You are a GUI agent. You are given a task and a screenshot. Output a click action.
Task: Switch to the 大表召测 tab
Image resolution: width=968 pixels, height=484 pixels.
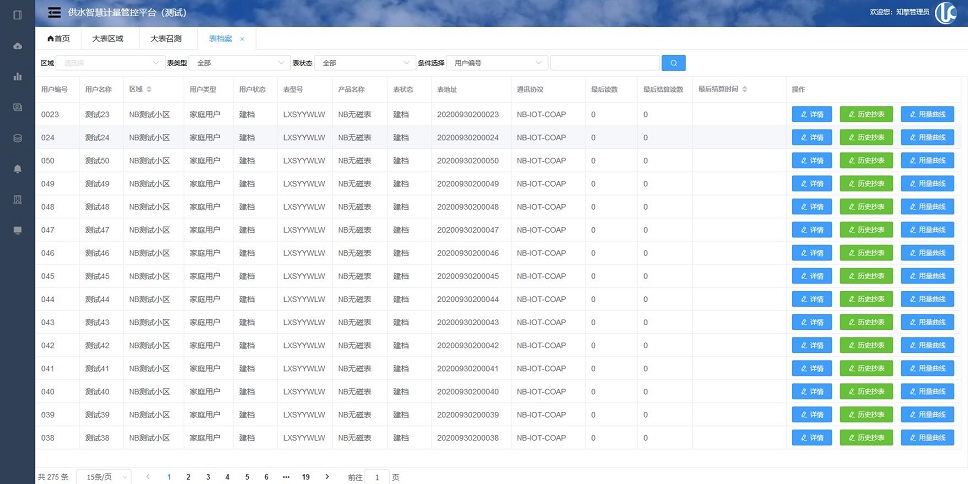click(x=166, y=38)
